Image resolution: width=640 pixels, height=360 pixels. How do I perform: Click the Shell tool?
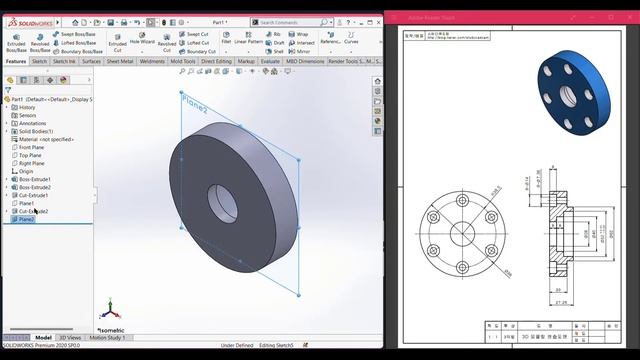274,52
